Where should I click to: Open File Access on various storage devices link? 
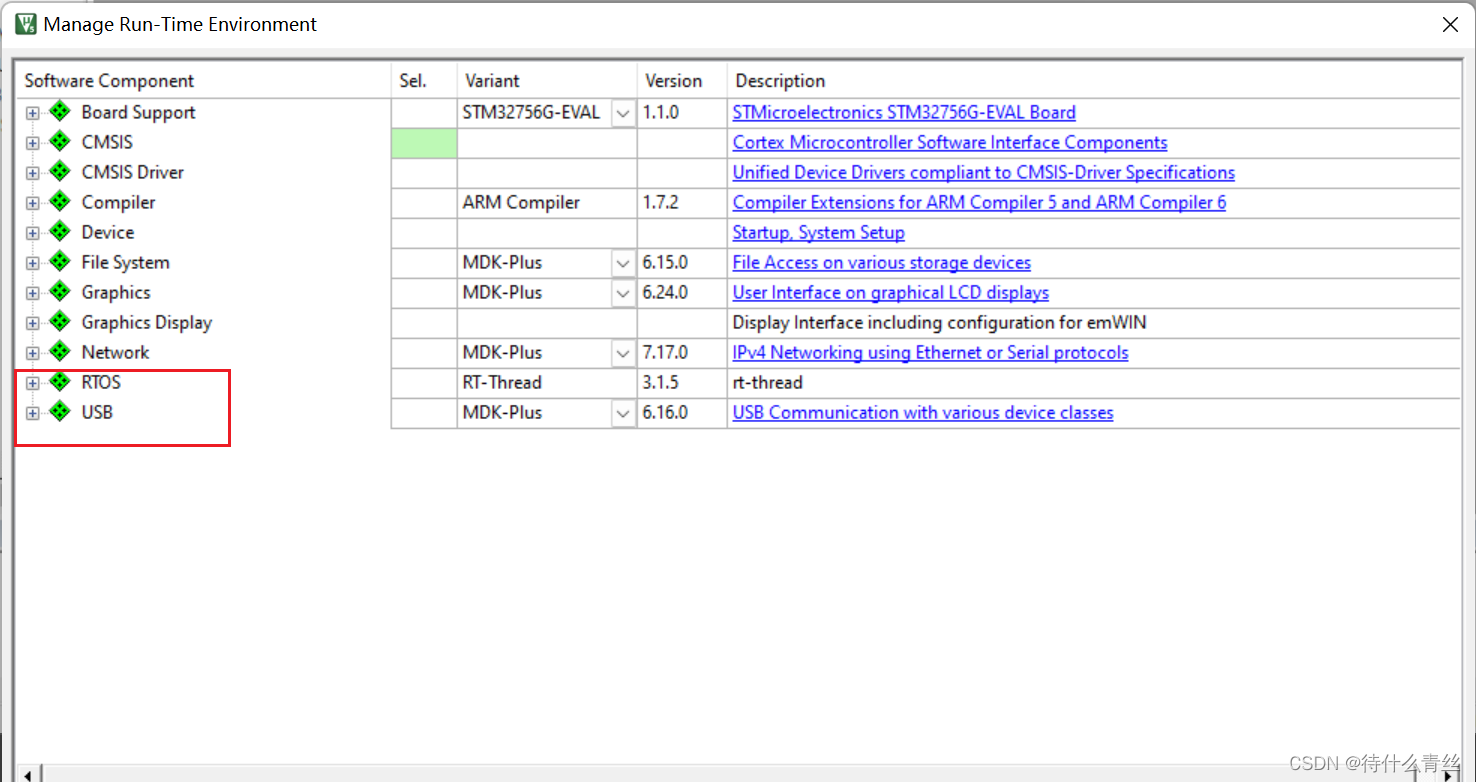pos(882,262)
